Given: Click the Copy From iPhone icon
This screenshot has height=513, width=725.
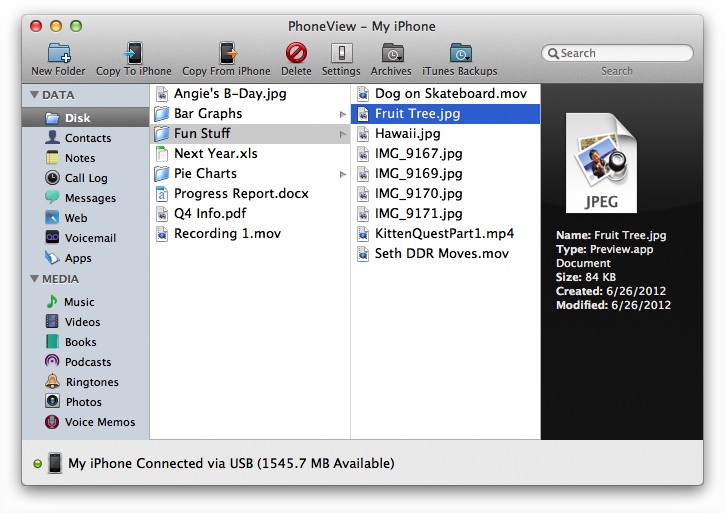Looking at the screenshot, I should point(226,53).
